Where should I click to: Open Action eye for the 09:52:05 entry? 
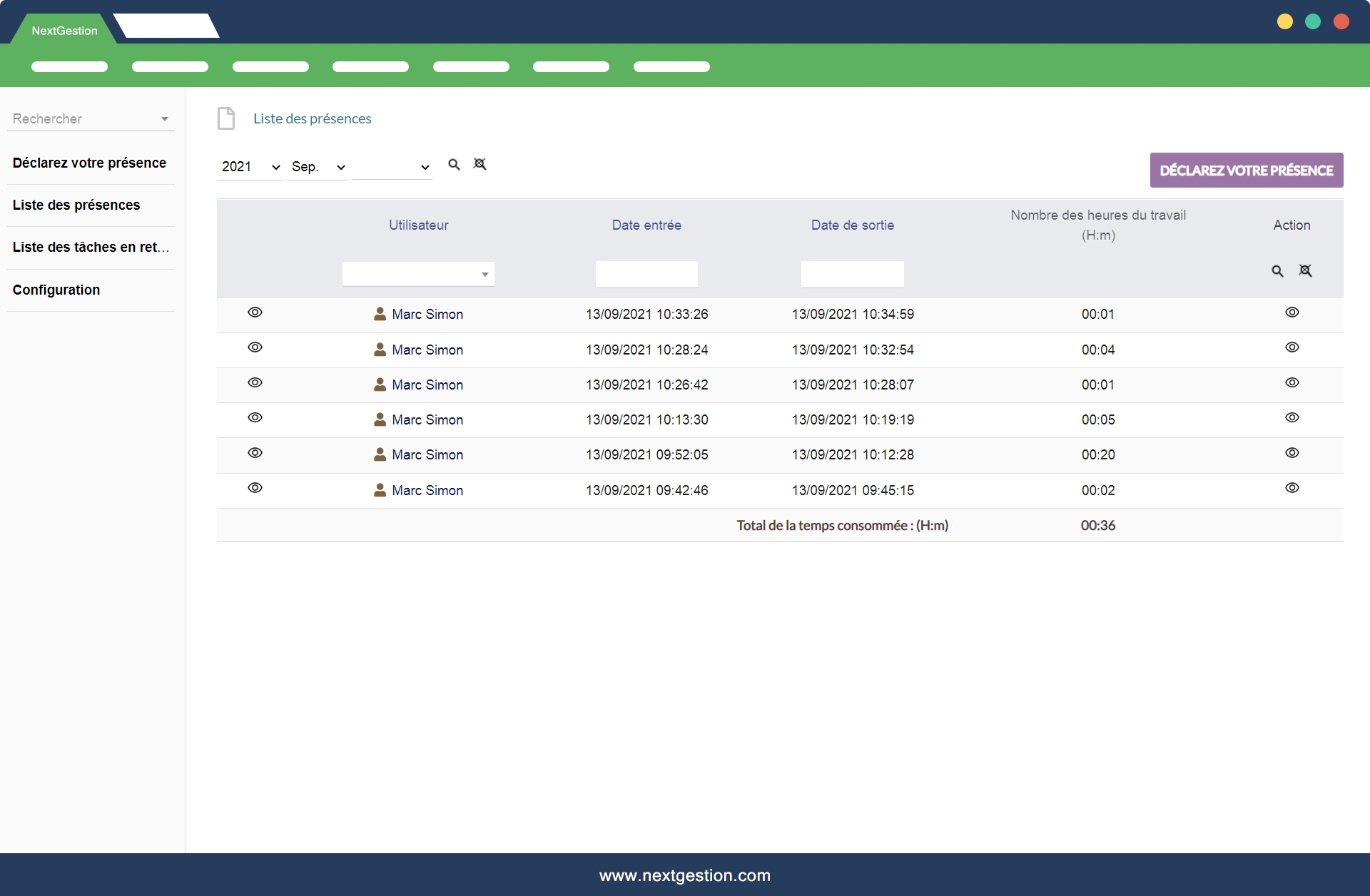[x=1292, y=453]
